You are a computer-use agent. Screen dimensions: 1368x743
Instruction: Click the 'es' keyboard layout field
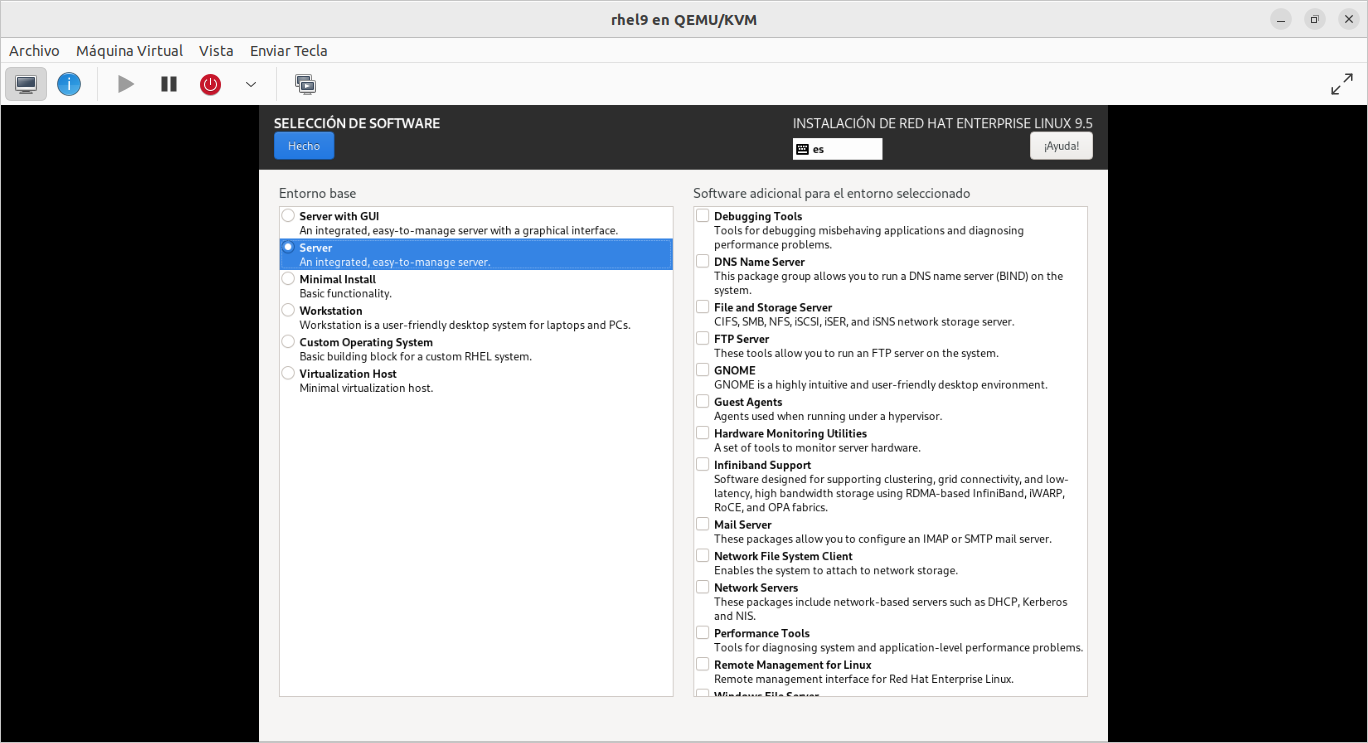(x=838, y=149)
